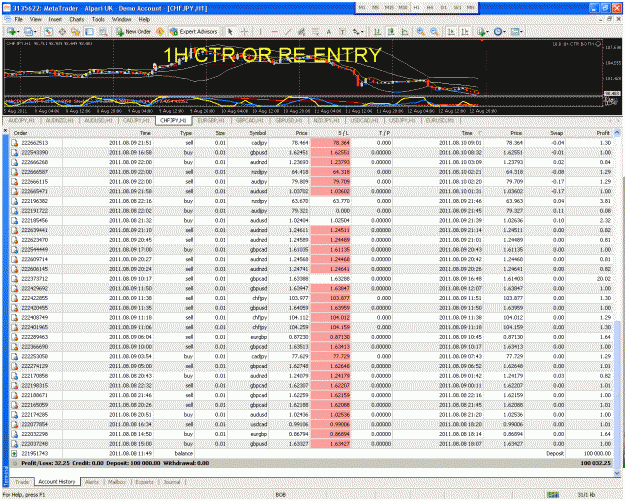Viewport: 625px width, 501px height.
Task: Sort history by Order column header
Action: click(x=20, y=133)
